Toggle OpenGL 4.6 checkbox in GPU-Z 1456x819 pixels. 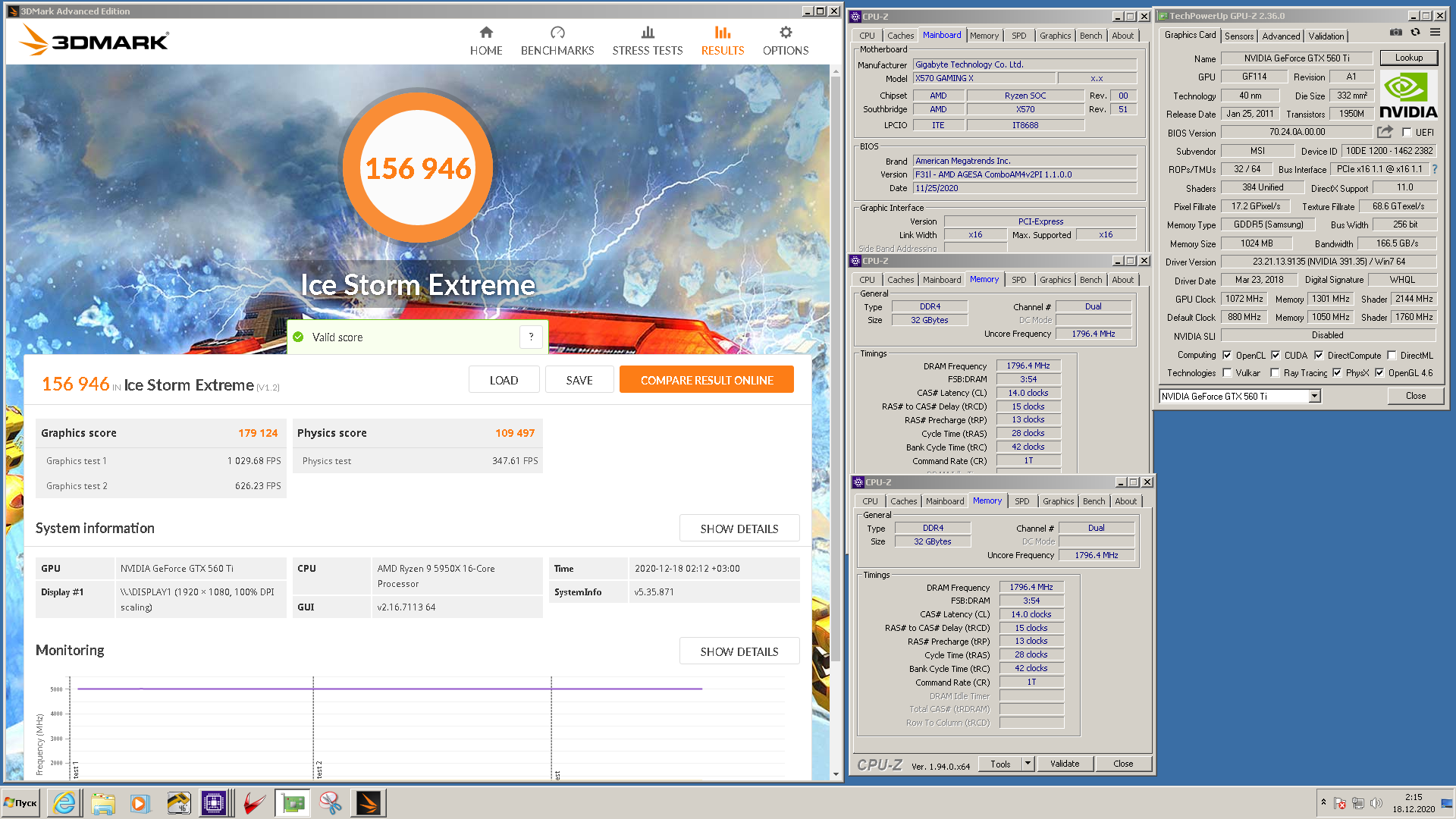point(1379,372)
